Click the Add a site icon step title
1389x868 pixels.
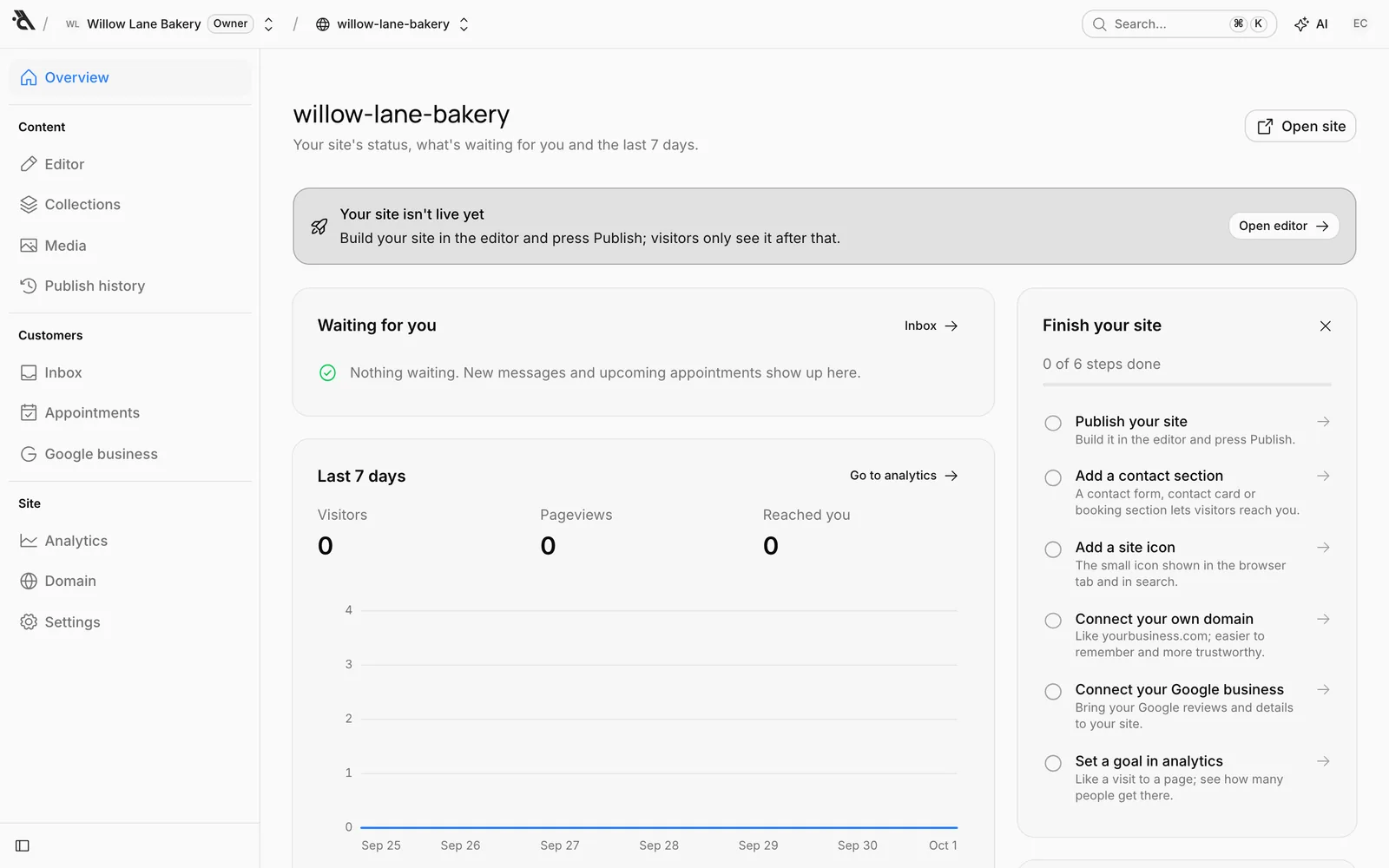pos(1125,548)
